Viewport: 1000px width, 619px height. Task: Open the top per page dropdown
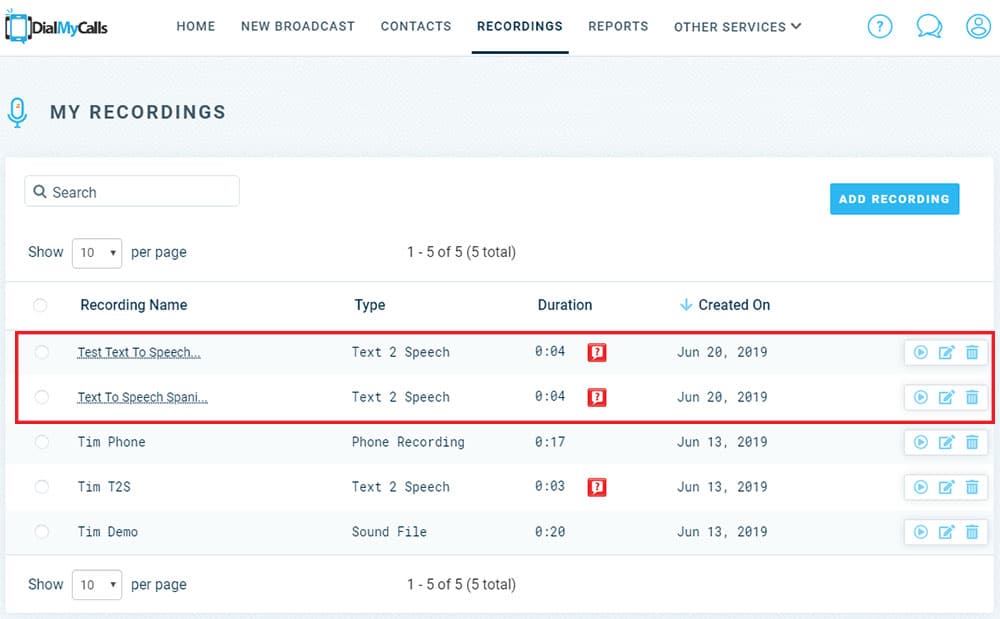pos(97,253)
